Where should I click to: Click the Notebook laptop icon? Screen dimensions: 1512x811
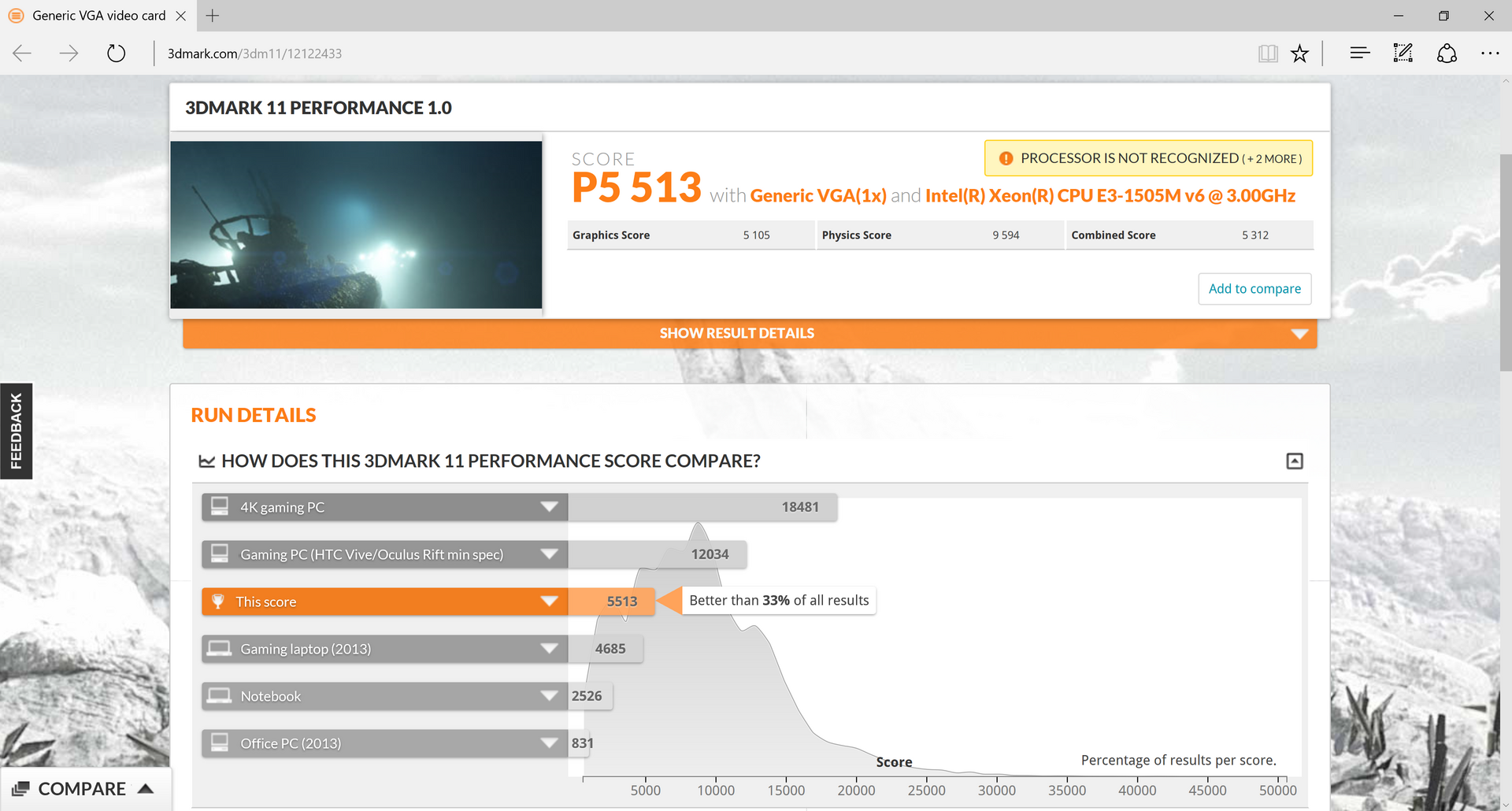pyautogui.click(x=220, y=695)
